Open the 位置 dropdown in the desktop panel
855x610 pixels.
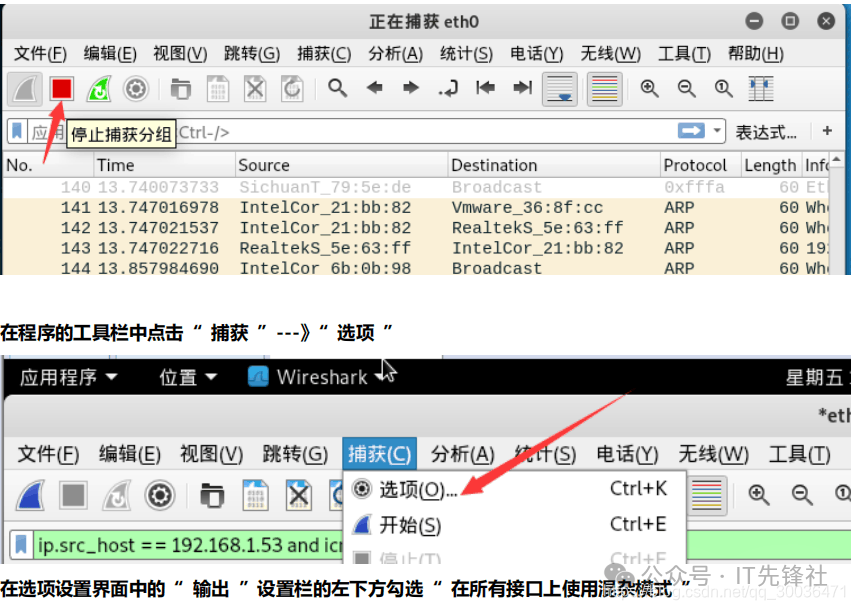pyautogui.click(x=188, y=377)
